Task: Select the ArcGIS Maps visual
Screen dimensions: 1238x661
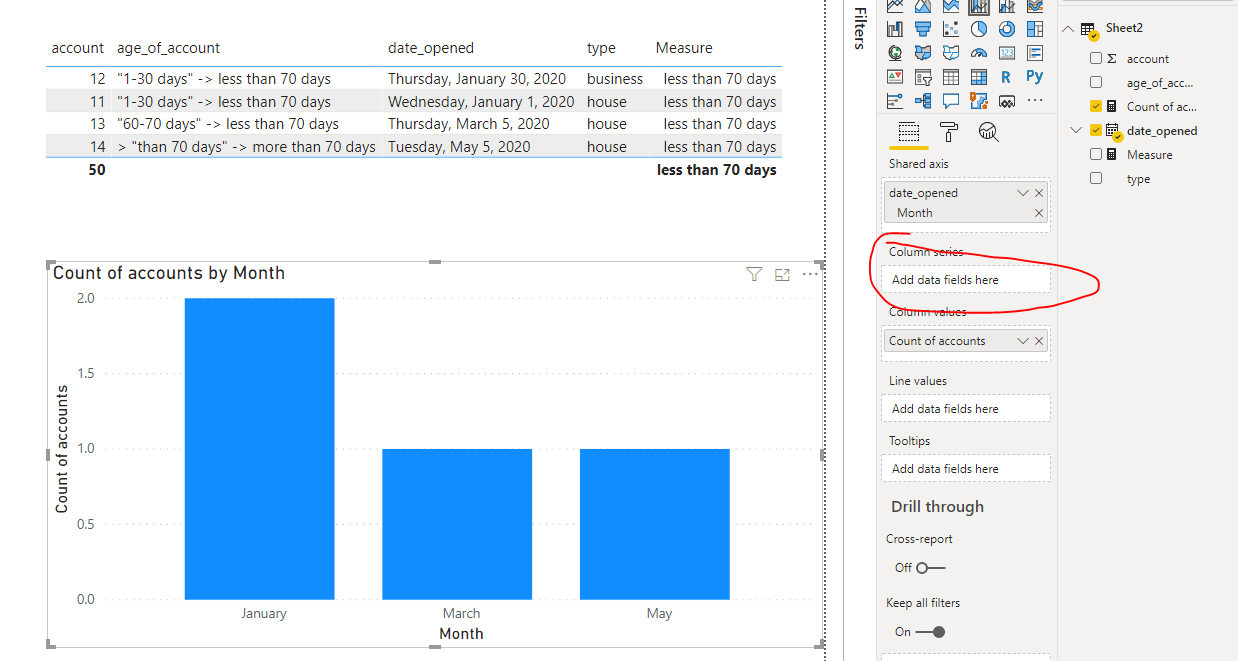Action: point(979,101)
